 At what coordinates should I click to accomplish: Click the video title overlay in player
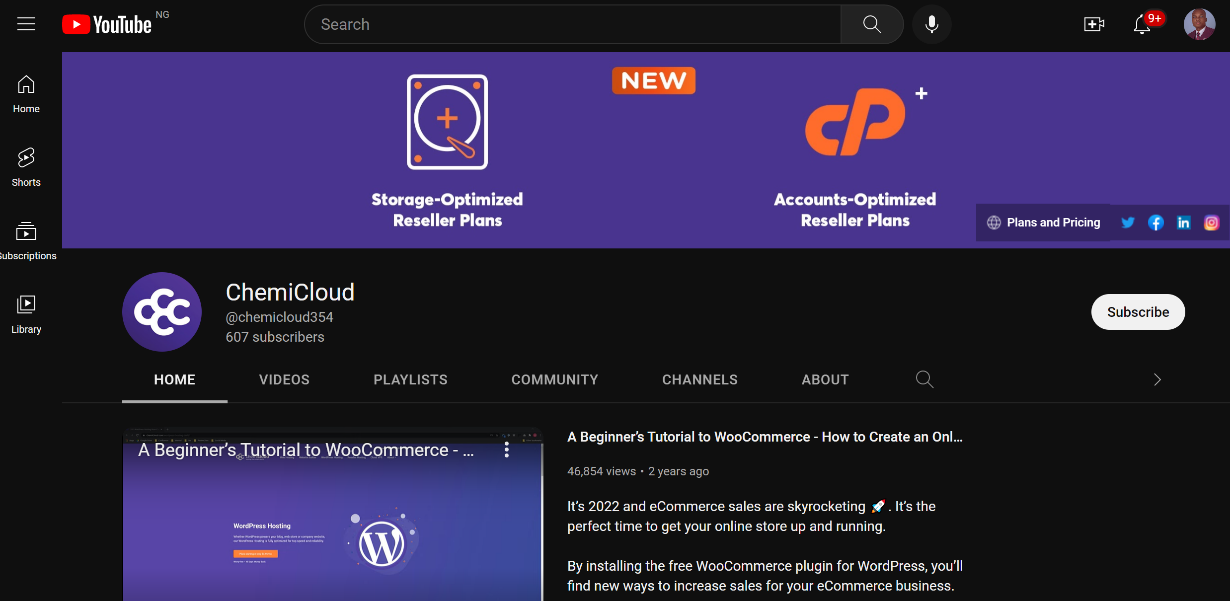point(306,450)
